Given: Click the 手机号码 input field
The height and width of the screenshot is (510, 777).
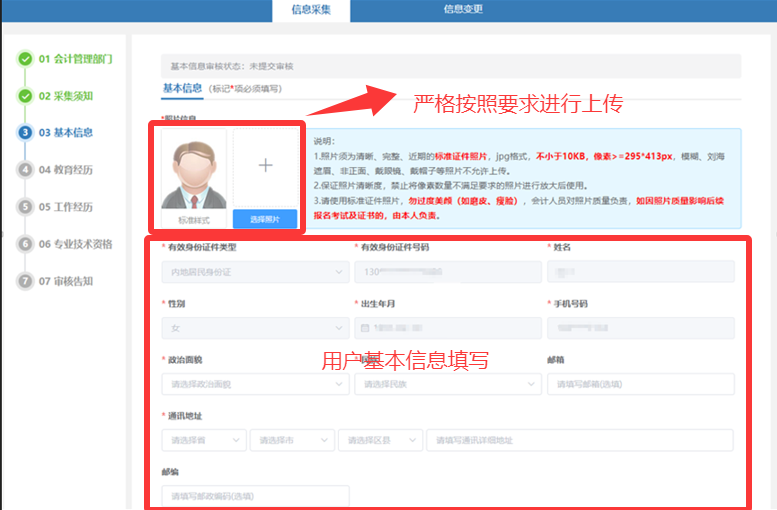Looking at the screenshot, I should click(x=641, y=328).
